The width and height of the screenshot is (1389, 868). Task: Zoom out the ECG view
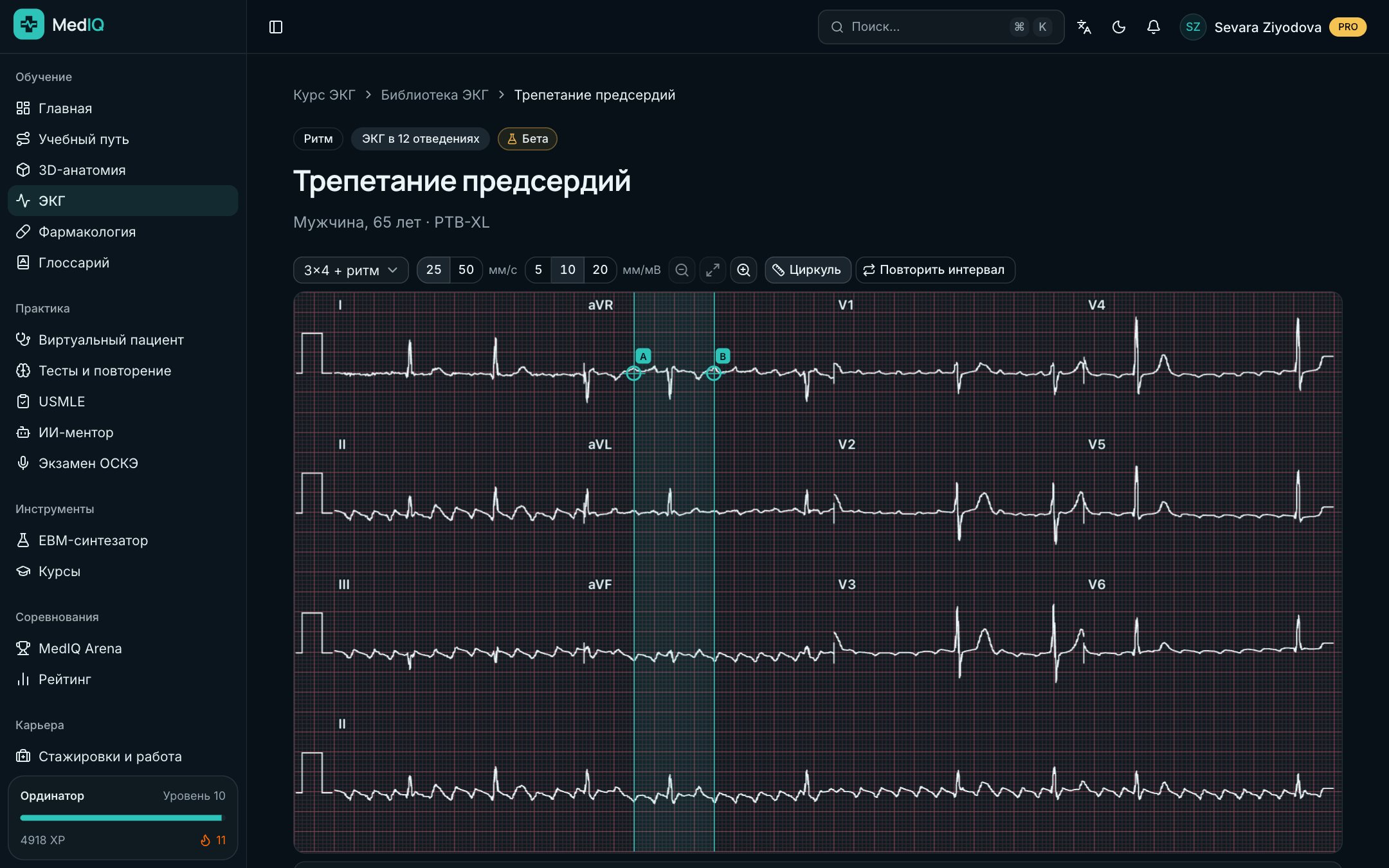(682, 270)
